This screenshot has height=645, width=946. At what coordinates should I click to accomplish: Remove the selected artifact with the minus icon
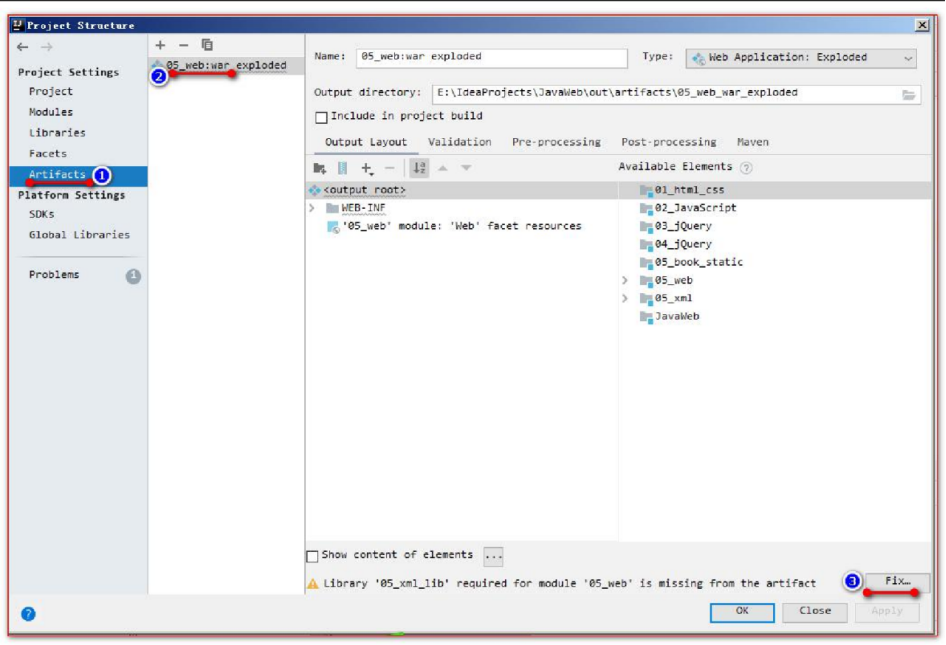point(183,45)
